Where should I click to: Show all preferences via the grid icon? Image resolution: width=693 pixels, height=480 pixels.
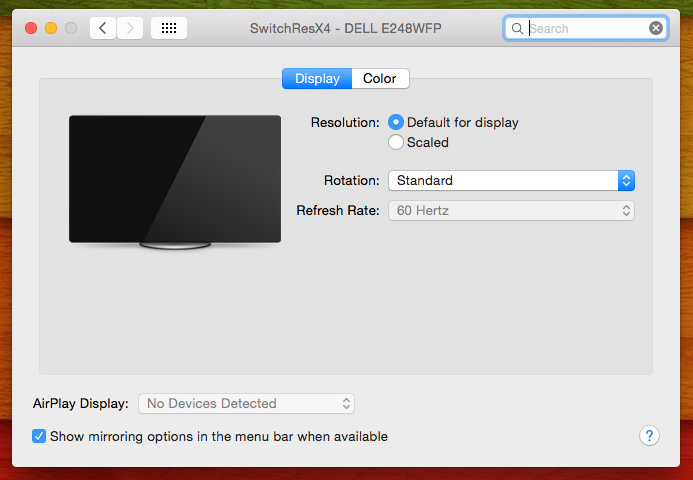tap(169, 29)
